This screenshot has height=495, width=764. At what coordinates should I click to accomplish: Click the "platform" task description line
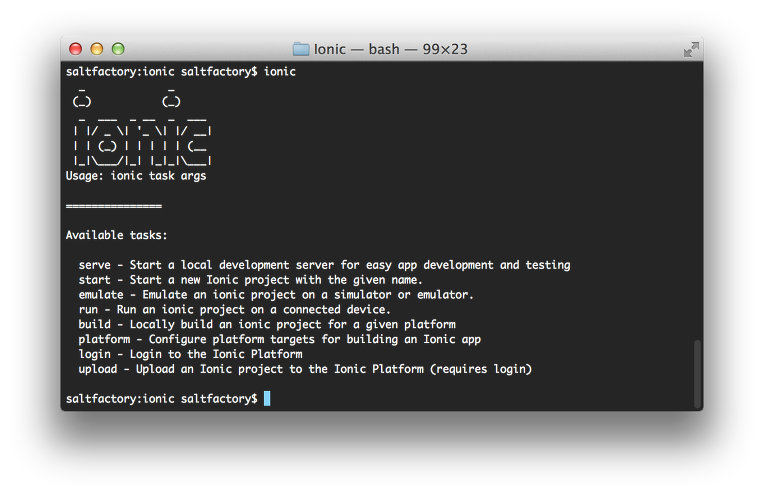tap(272, 340)
